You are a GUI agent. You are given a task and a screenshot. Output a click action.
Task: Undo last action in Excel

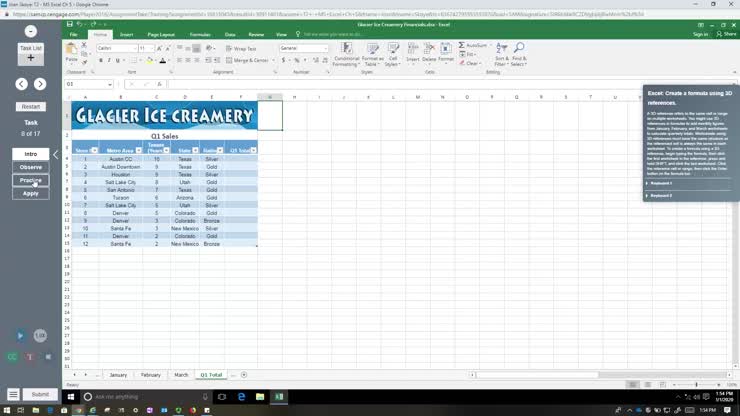pyautogui.click(x=79, y=24)
